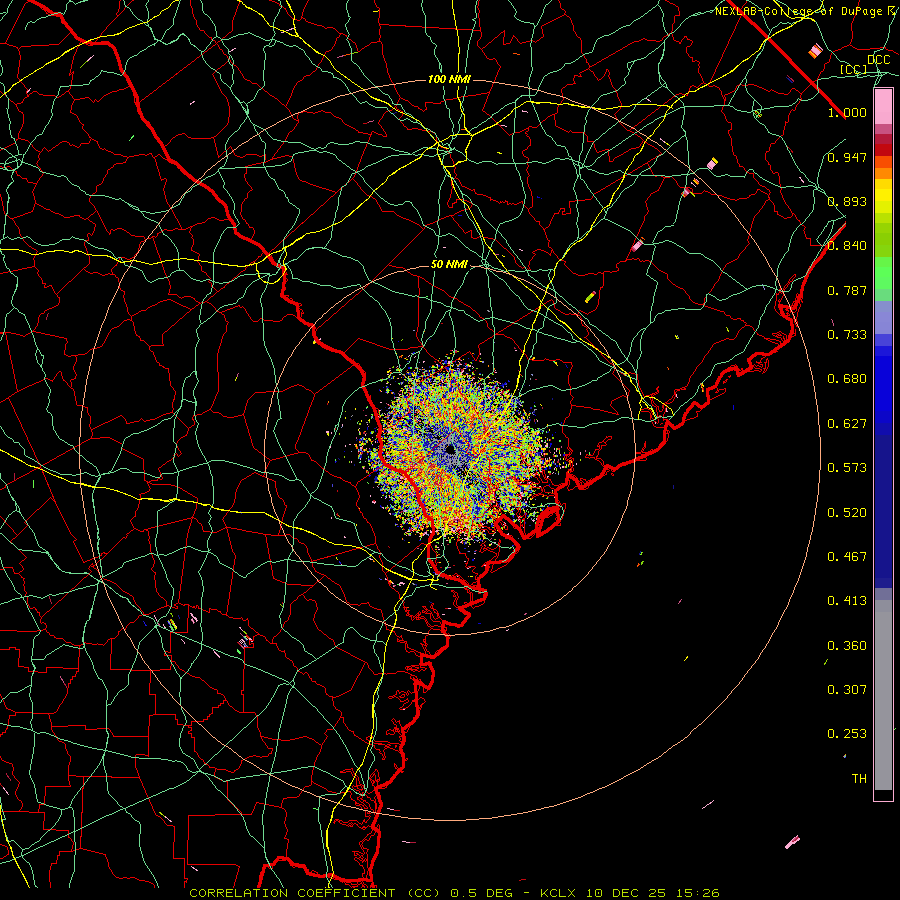This screenshot has width=900, height=900.
Task: Select the 0.680 scale value
Action: click(x=847, y=378)
